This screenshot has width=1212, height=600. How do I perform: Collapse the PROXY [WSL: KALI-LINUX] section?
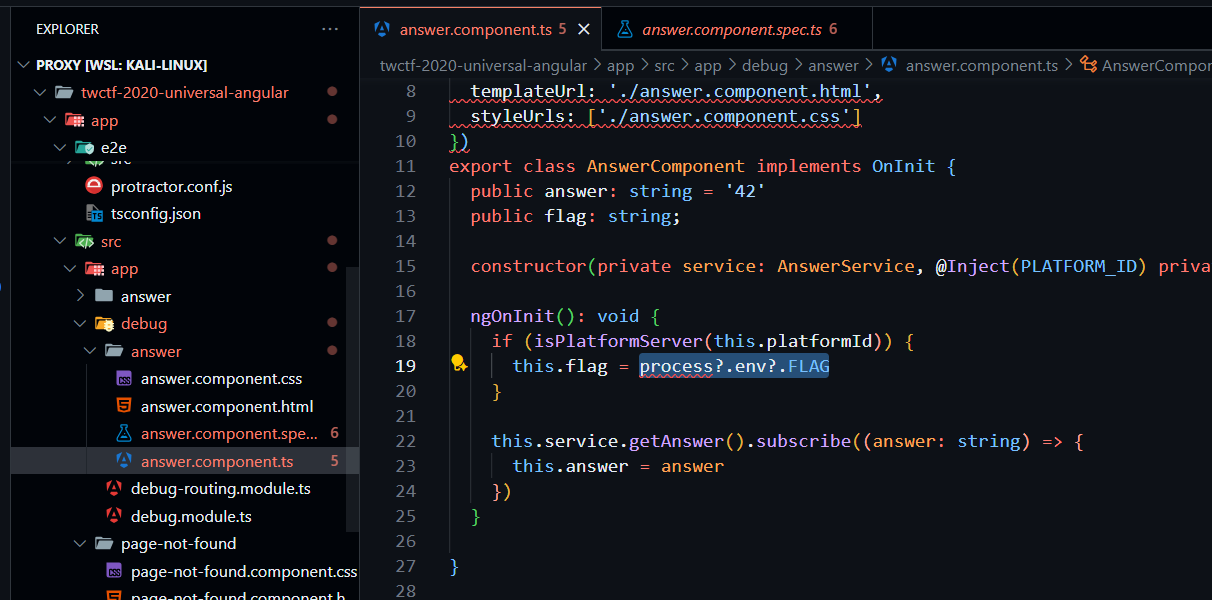click(x=24, y=65)
